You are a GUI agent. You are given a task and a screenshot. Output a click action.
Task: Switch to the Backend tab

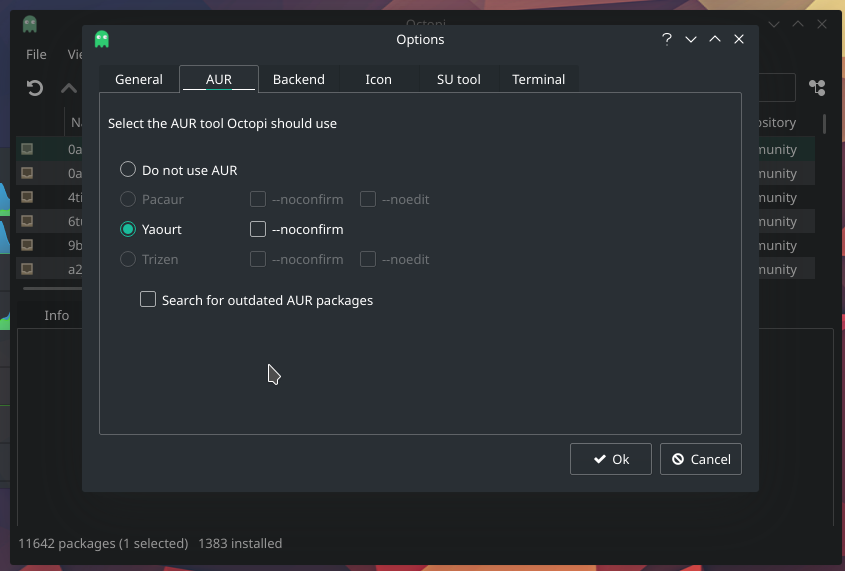coord(299,79)
